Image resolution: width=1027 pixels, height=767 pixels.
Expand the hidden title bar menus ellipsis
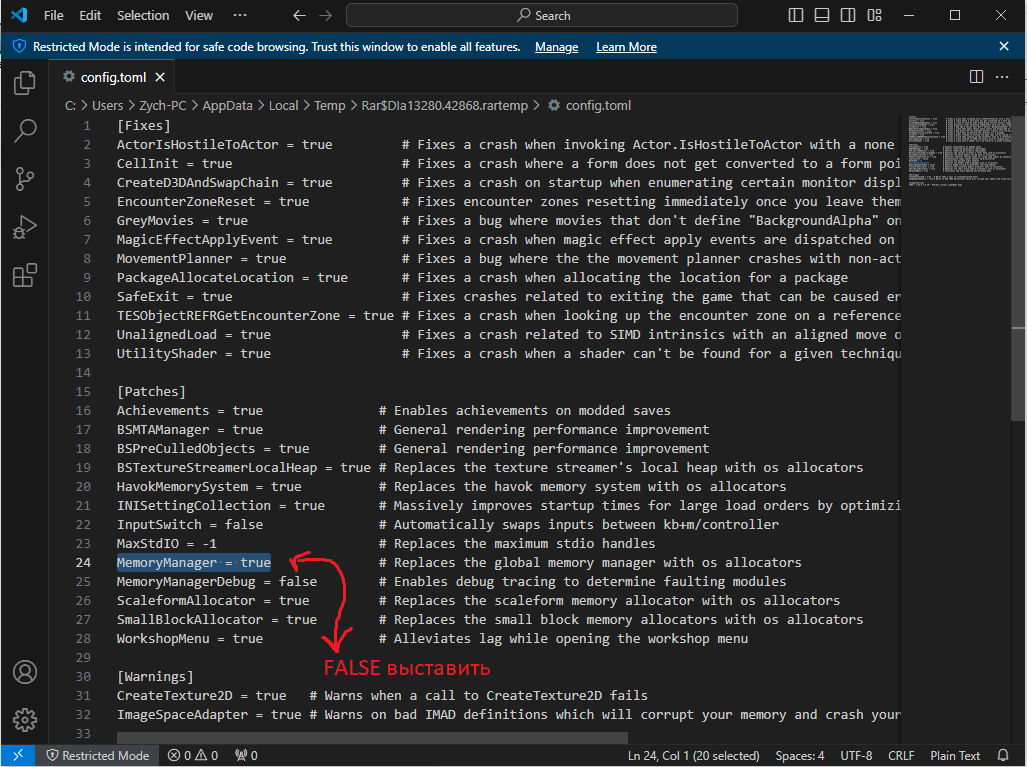239,15
